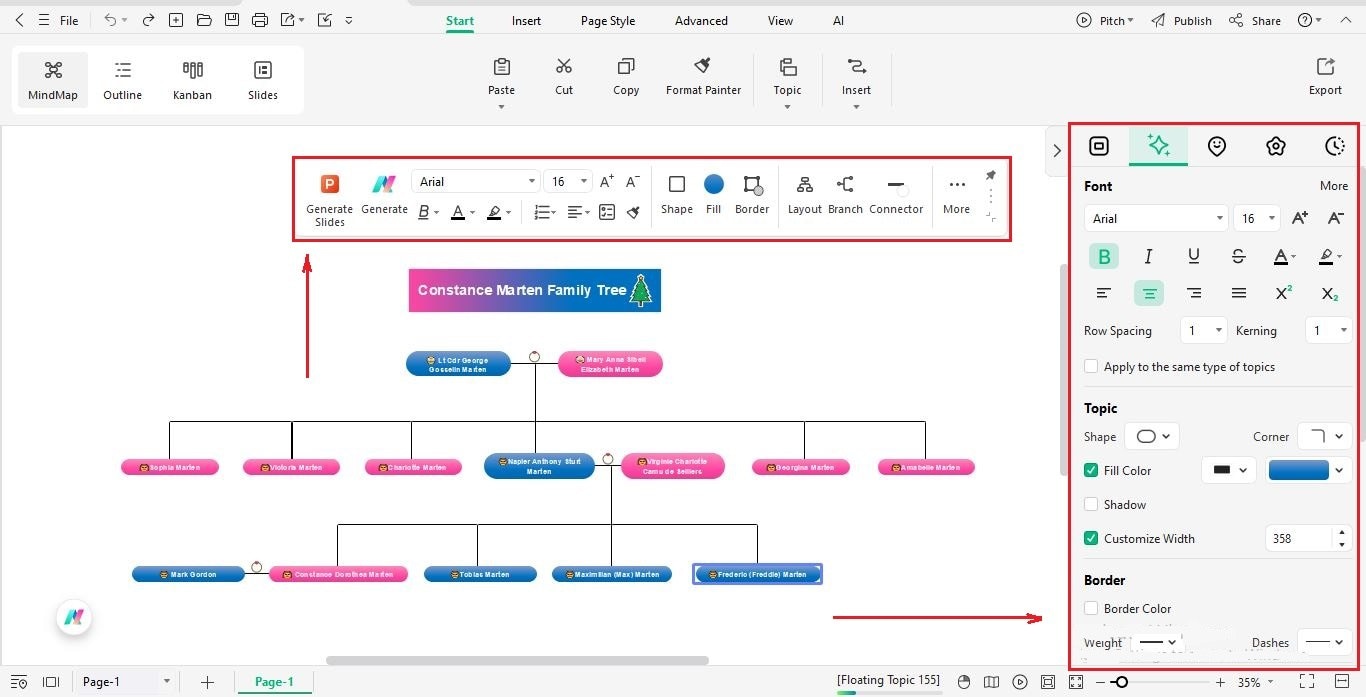Open the emoji sticker panel tab

1216,146
